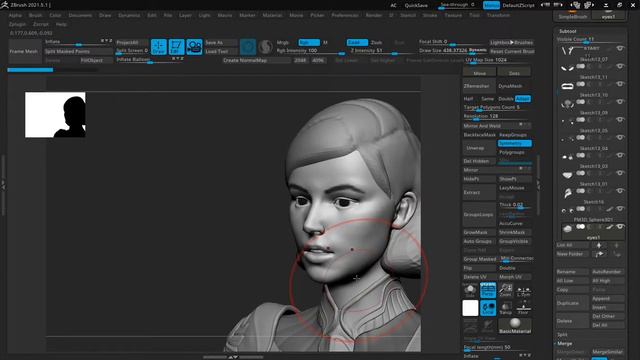Click the silhouette reference thumbnail in the viewport

(55, 115)
